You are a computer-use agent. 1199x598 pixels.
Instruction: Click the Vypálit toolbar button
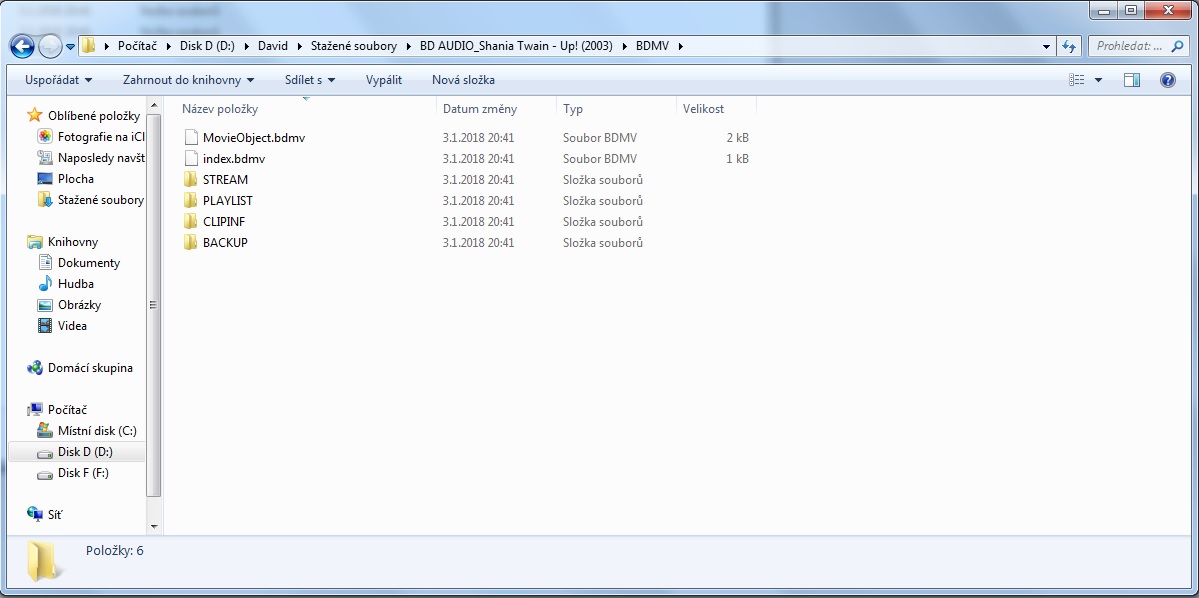tap(384, 80)
